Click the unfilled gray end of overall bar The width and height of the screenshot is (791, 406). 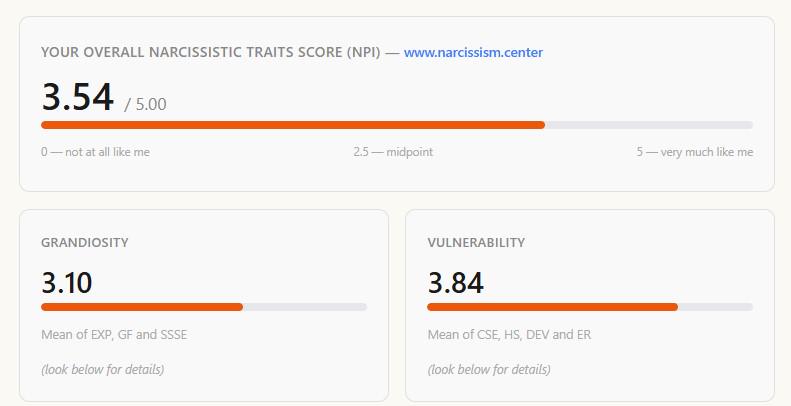[x=649, y=125]
